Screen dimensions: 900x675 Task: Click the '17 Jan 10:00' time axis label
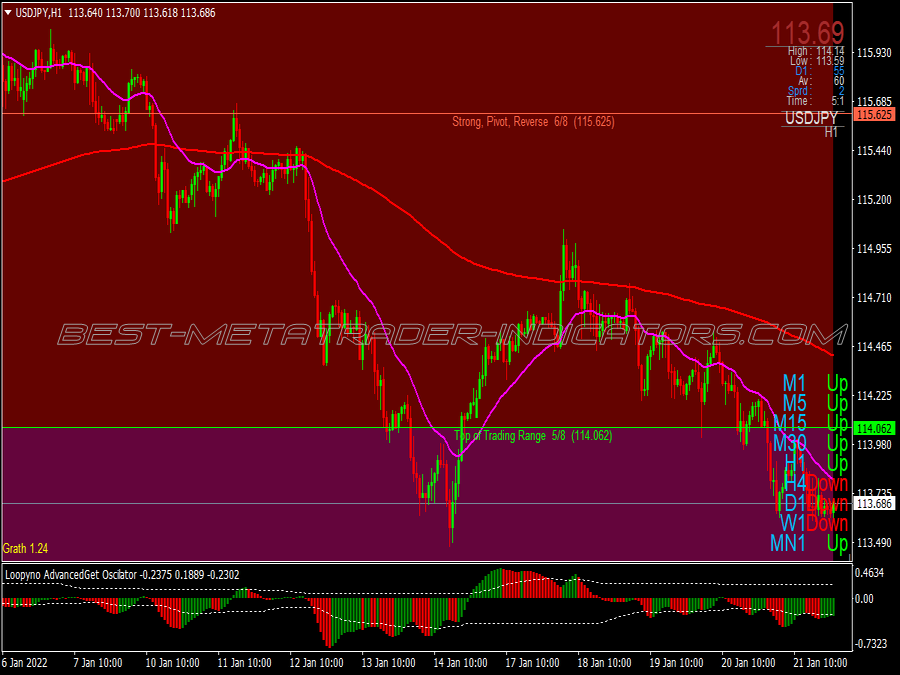click(532, 663)
